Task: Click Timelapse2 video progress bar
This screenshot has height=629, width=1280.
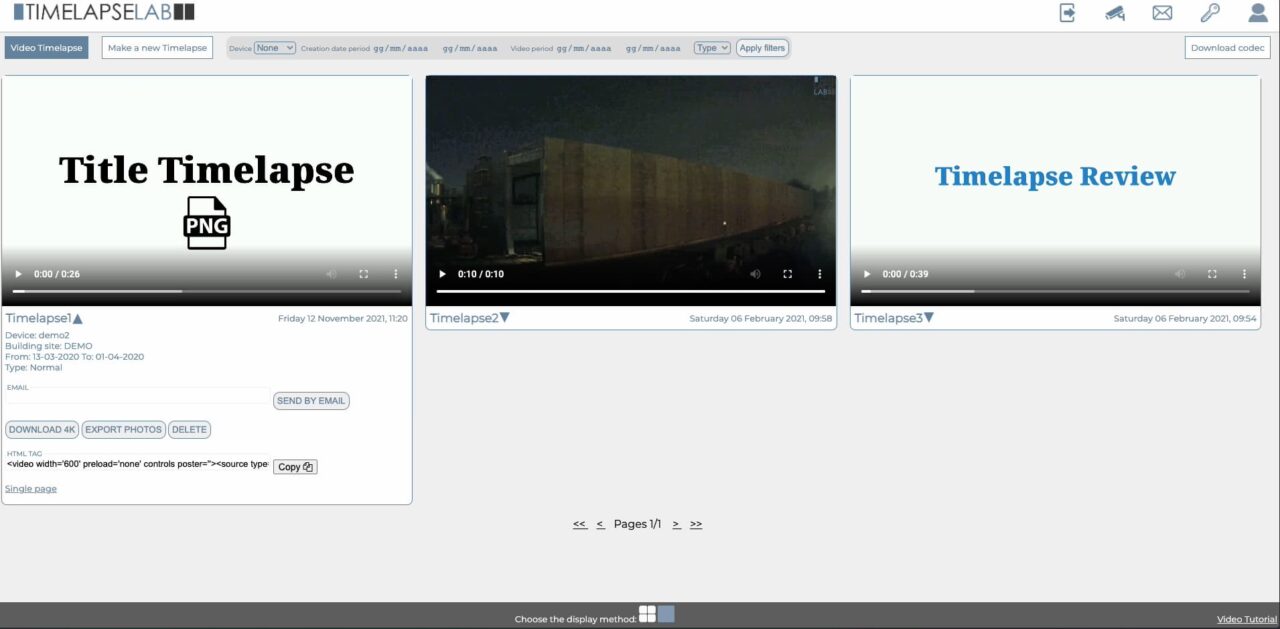Action: [631, 291]
